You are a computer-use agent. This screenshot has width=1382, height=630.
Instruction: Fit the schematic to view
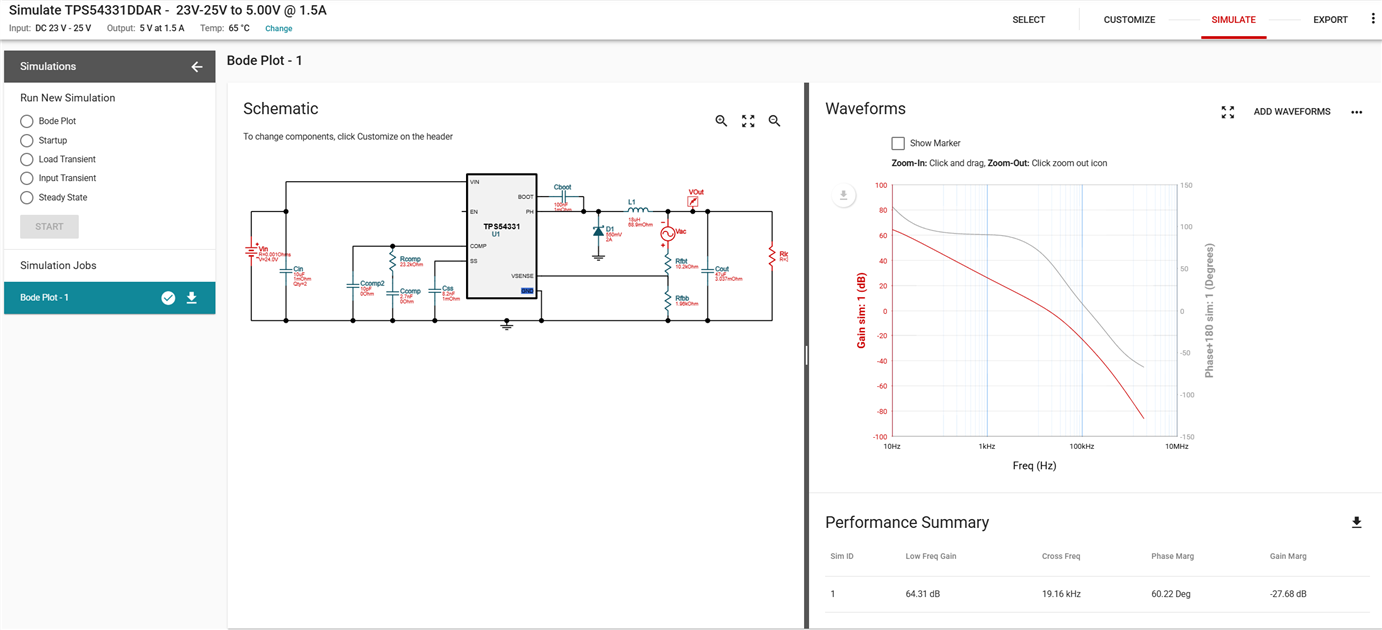coord(748,121)
